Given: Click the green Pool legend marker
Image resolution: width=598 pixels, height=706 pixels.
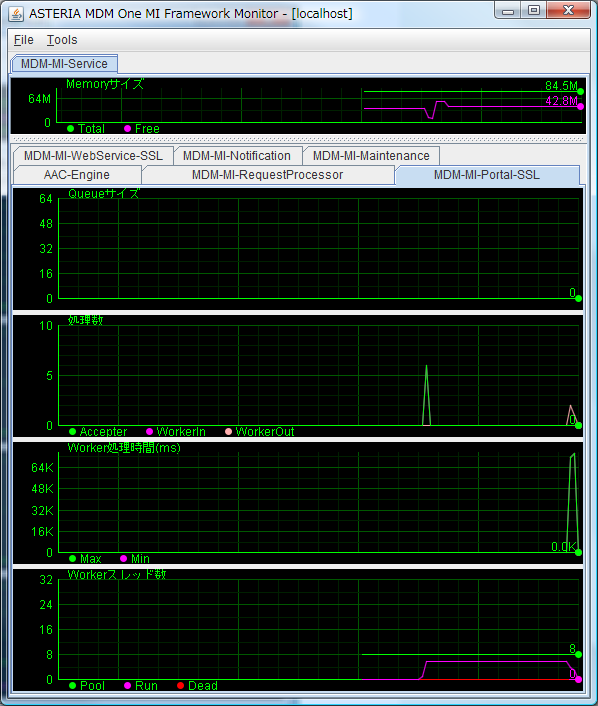Looking at the screenshot, I should tap(72, 686).
